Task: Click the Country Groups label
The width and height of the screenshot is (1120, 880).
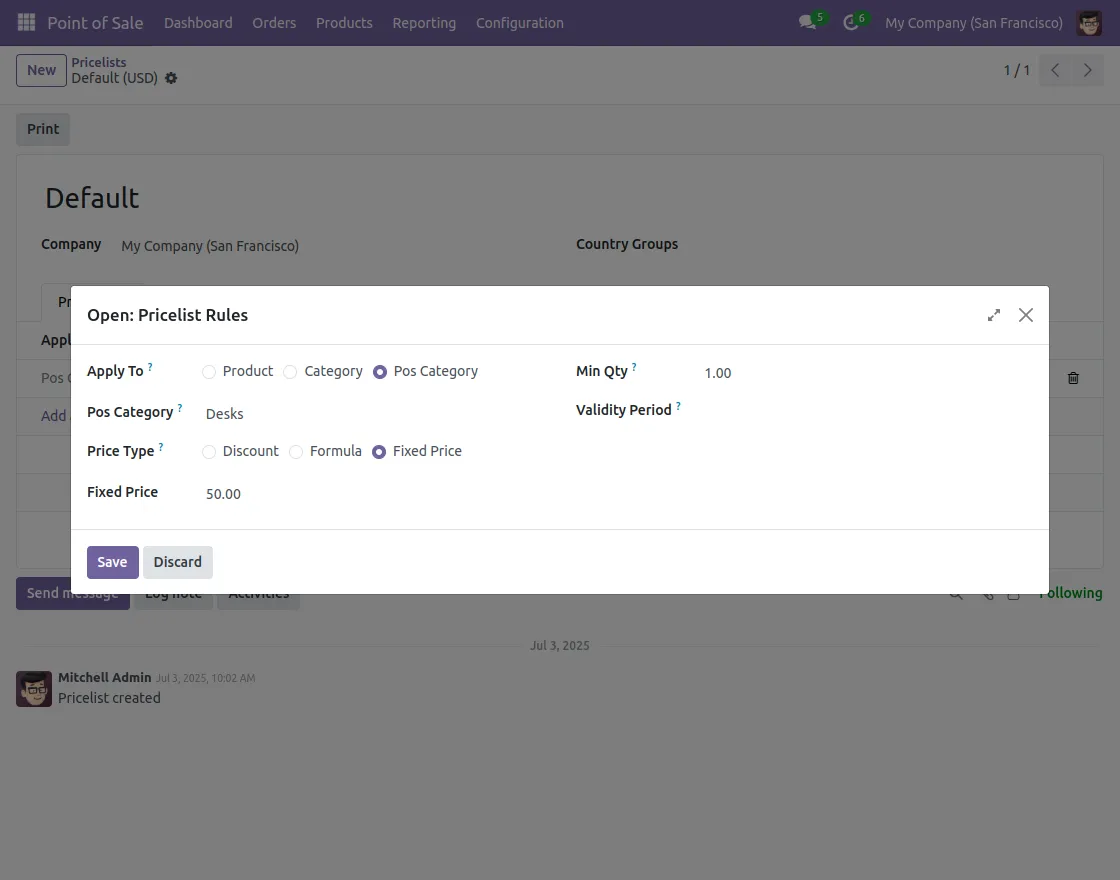Action: (627, 244)
